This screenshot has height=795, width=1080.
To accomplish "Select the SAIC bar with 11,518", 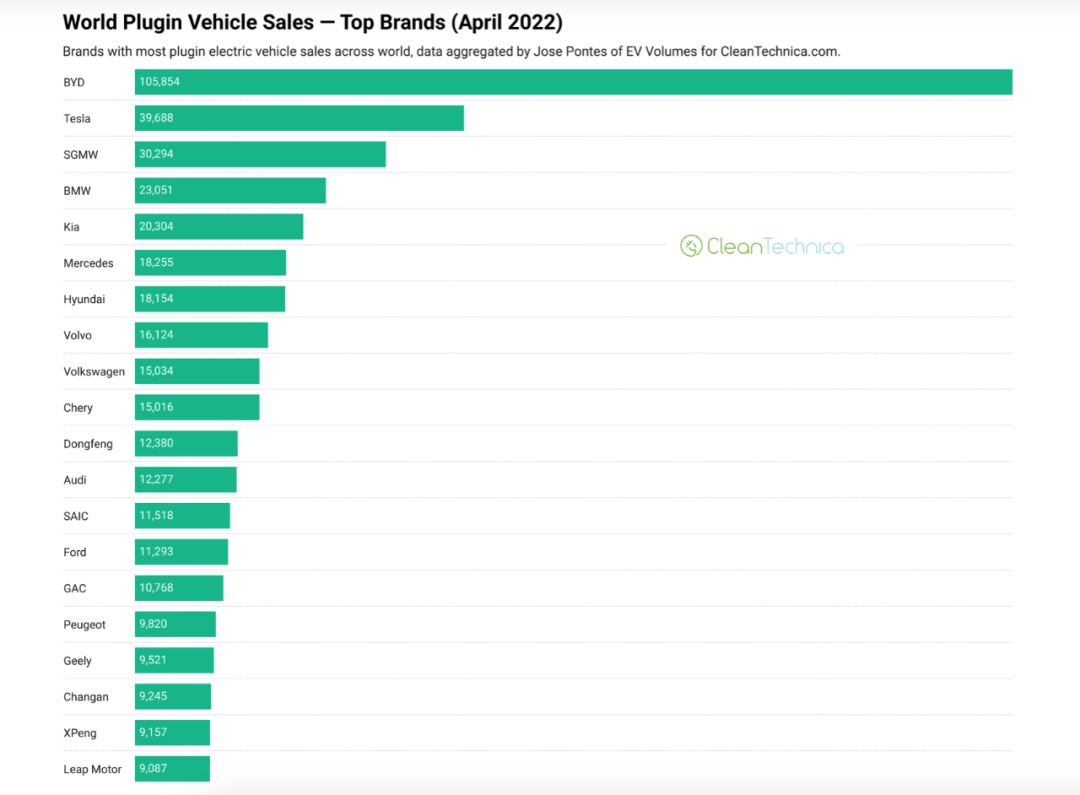I will coord(183,516).
